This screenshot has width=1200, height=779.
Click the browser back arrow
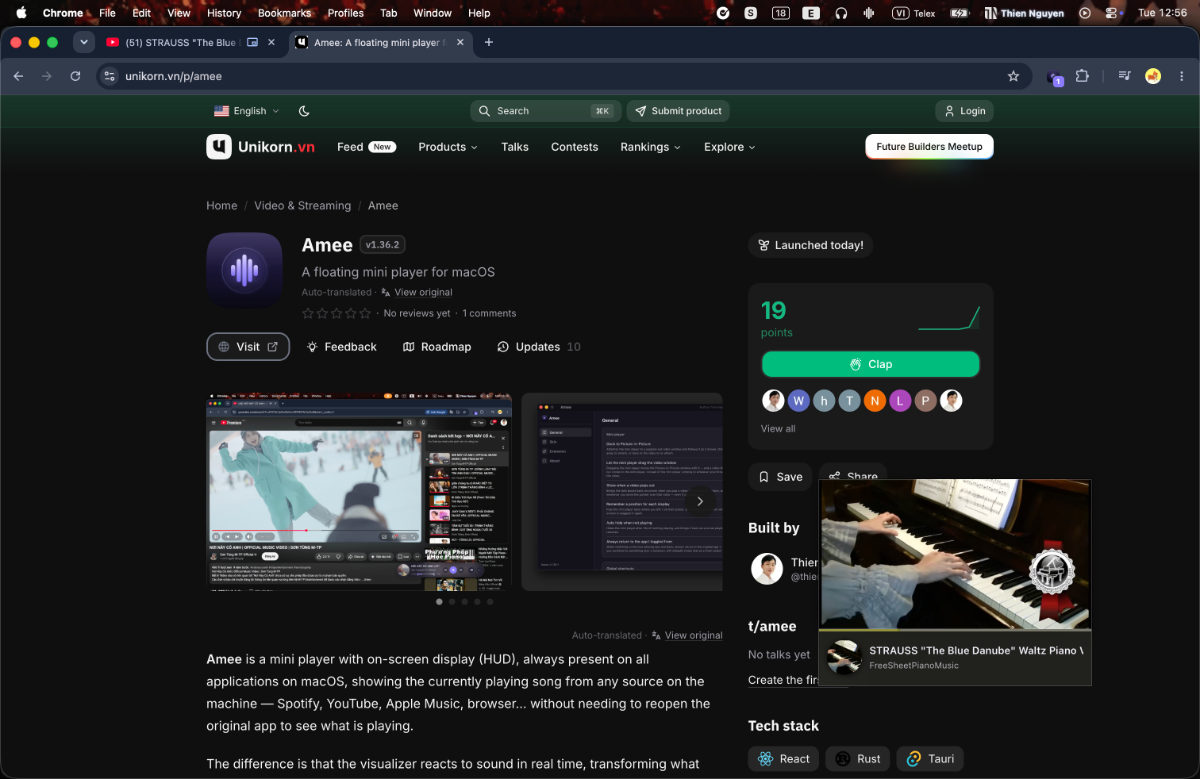pyautogui.click(x=18, y=76)
